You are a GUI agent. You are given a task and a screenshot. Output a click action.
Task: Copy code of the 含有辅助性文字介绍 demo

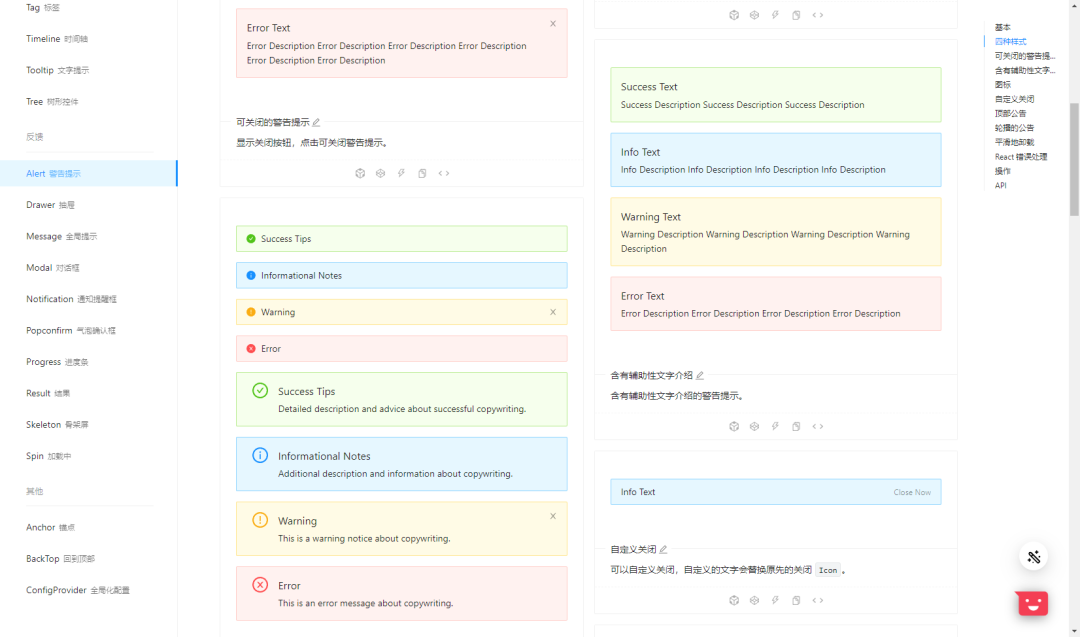796,426
